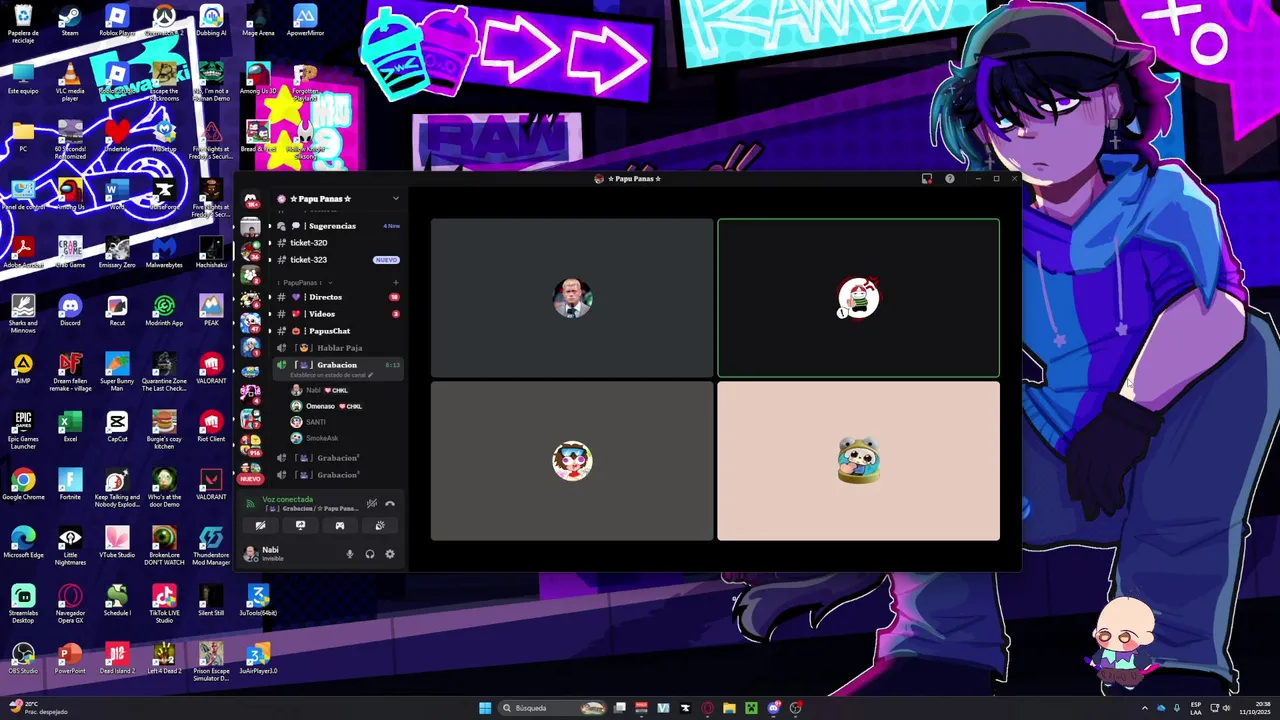Screen dimensions: 1280x720
Task: Select the top-left participant video tile
Action: (572, 298)
